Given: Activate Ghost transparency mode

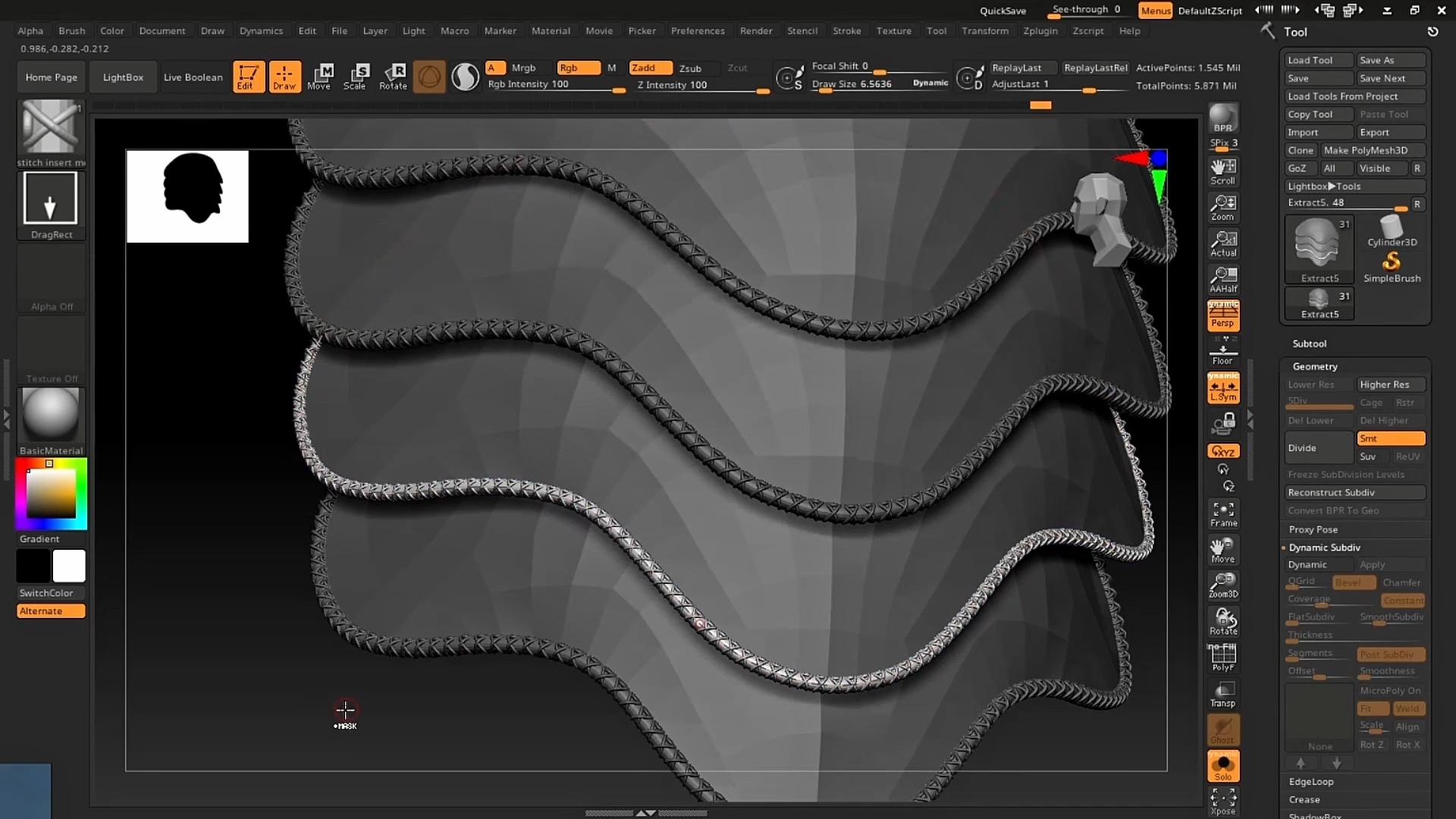Looking at the screenshot, I should tap(1223, 730).
